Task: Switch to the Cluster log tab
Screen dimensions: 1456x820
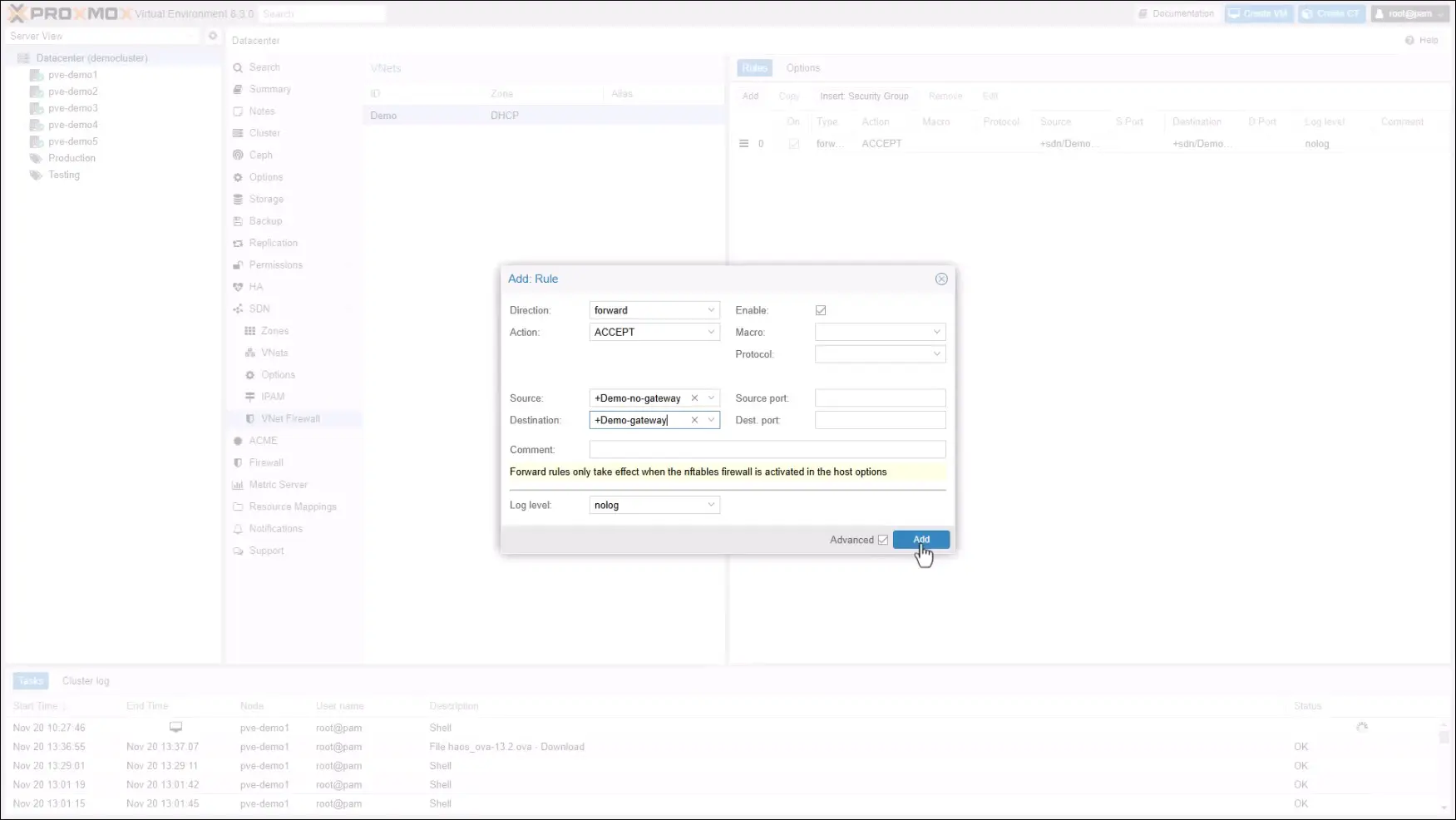Action: (86, 681)
